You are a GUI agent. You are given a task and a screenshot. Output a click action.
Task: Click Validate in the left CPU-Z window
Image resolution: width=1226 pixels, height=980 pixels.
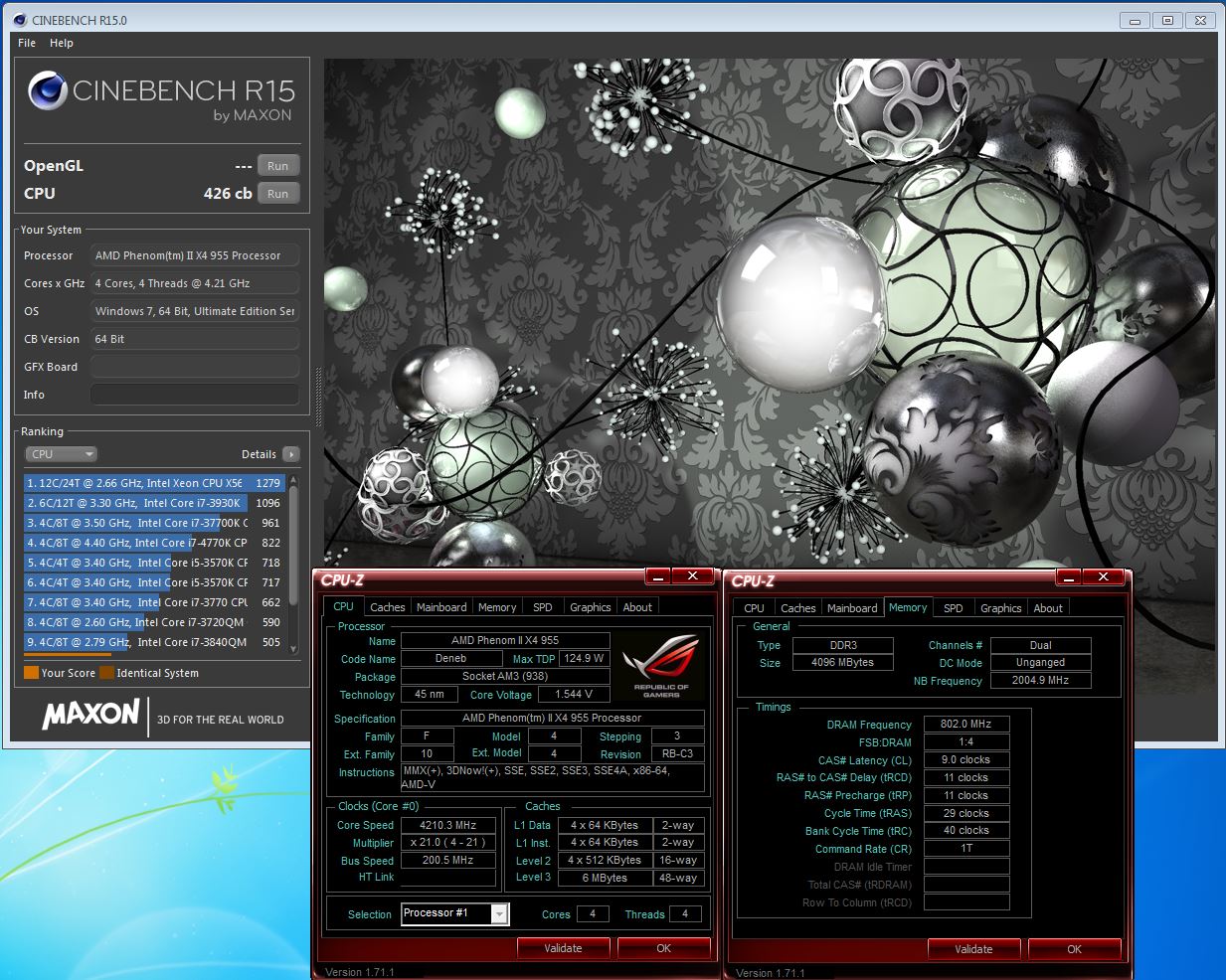click(563, 948)
